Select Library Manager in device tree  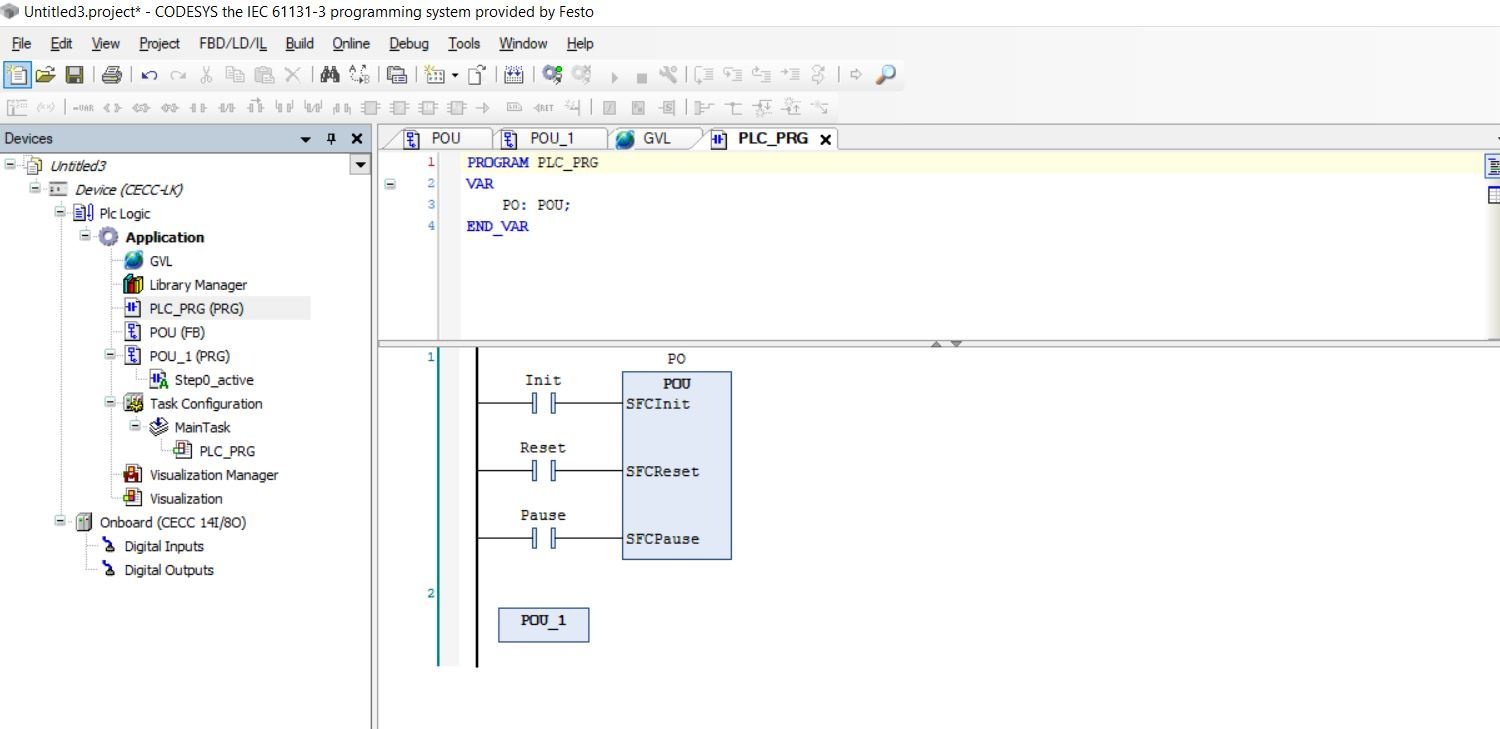tap(197, 285)
